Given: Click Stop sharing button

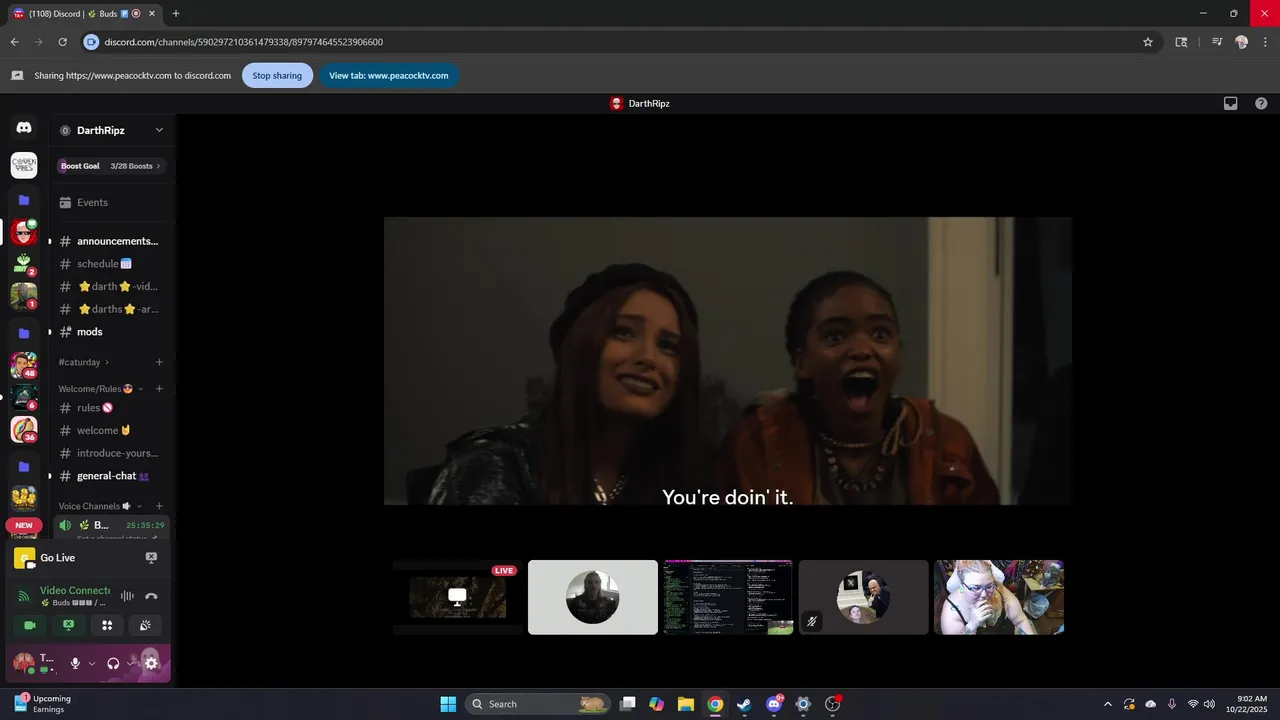Looking at the screenshot, I should [277, 75].
